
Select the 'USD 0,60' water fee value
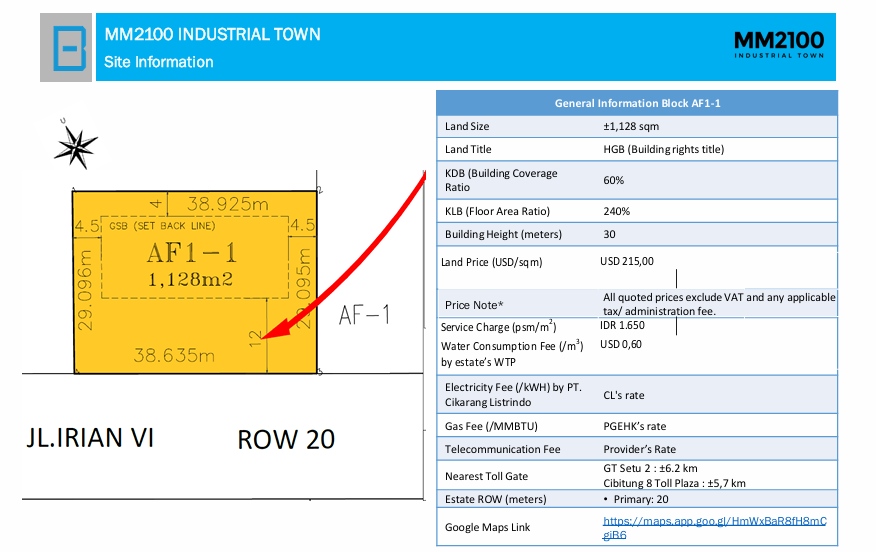621,344
